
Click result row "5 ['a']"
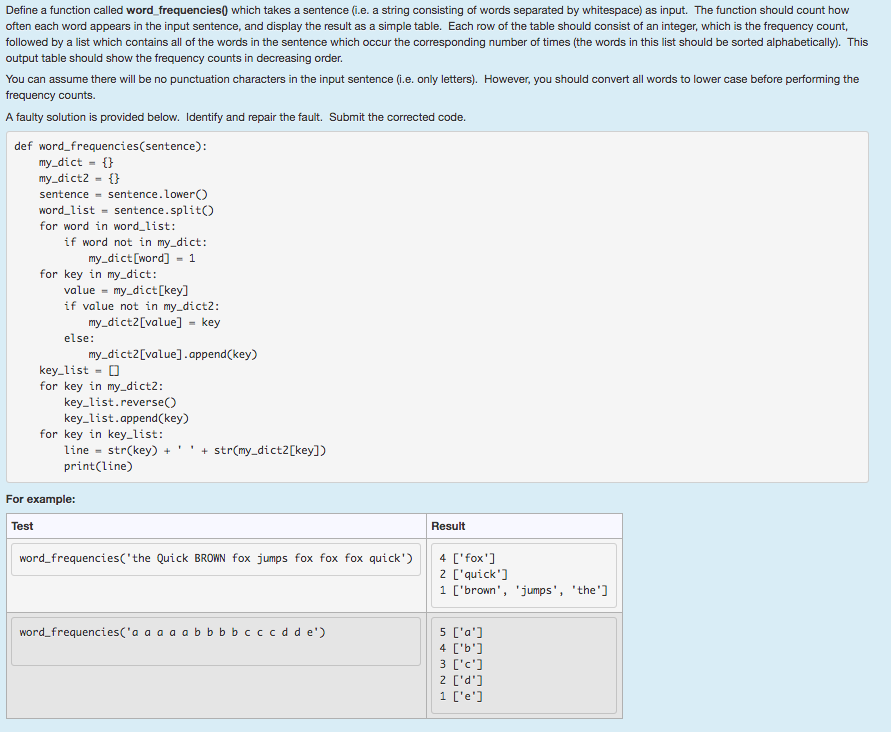pyautogui.click(x=461, y=632)
